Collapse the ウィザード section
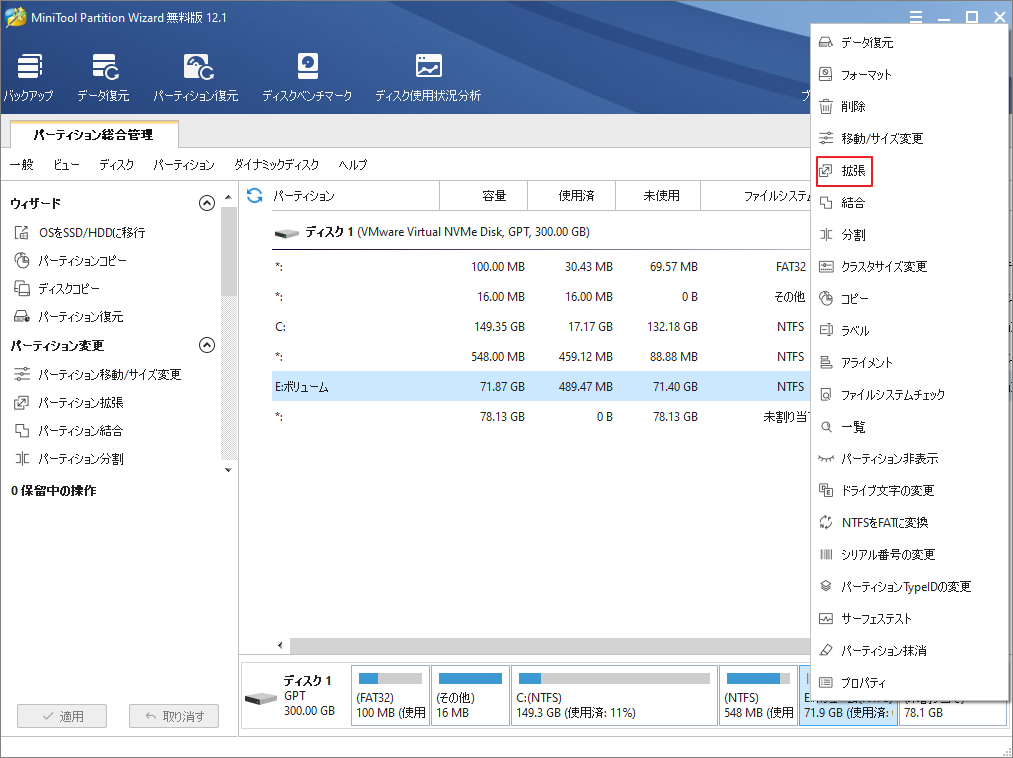This screenshot has height=758, width=1013. coord(207,203)
